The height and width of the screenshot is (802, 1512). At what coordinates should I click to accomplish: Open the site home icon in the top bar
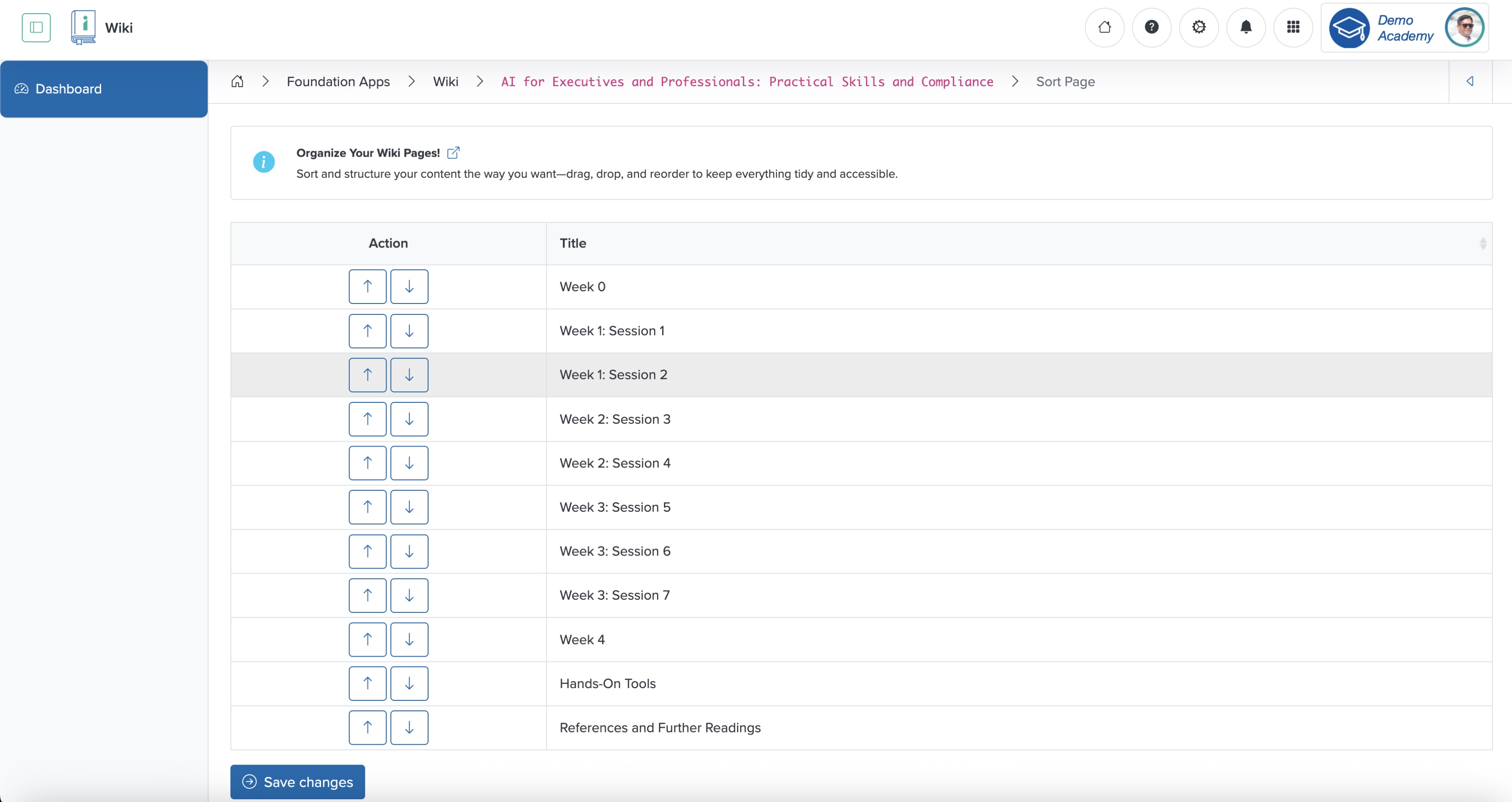(x=1105, y=27)
